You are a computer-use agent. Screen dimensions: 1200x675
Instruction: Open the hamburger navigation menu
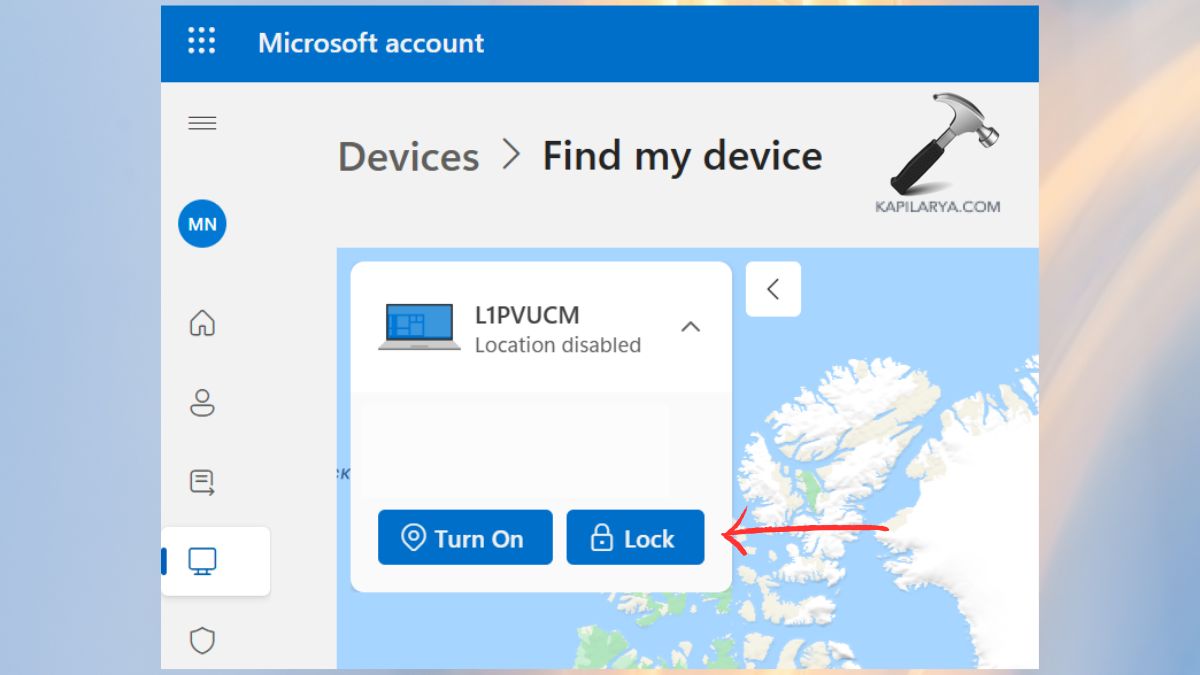[202, 122]
